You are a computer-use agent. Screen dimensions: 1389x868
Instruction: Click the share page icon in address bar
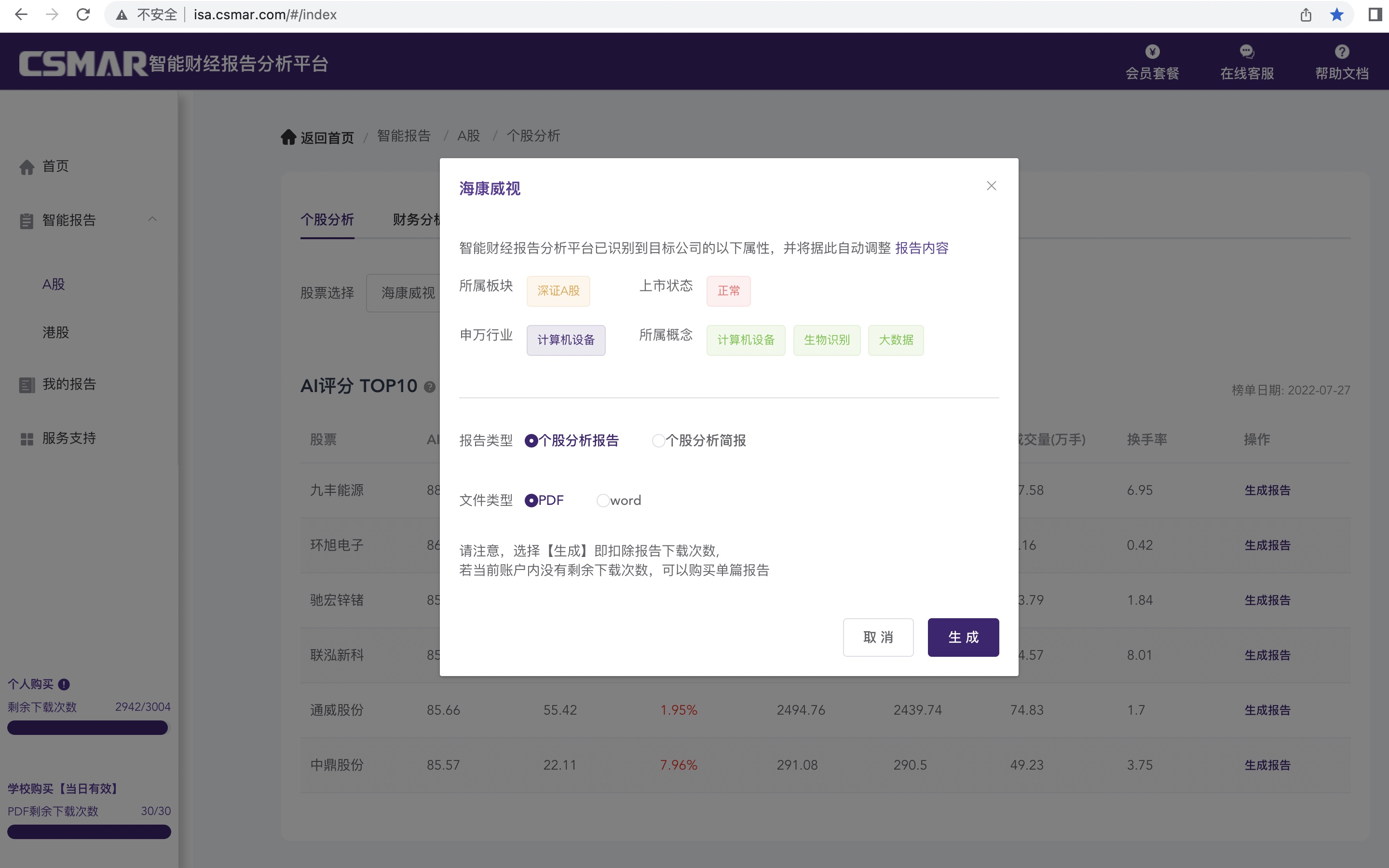point(1306,14)
